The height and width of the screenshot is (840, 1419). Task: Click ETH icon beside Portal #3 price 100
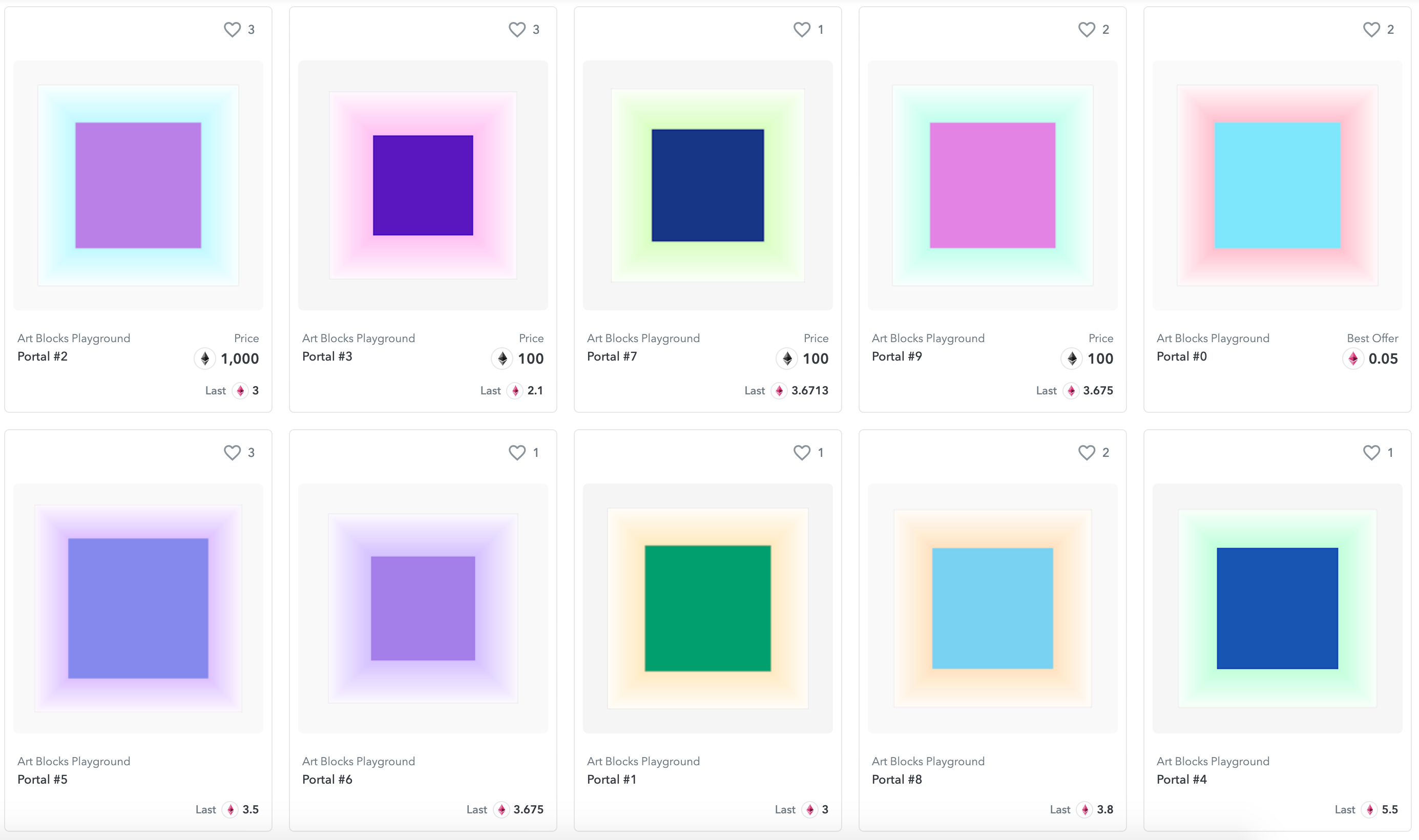pyautogui.click(x=502, y=359)
